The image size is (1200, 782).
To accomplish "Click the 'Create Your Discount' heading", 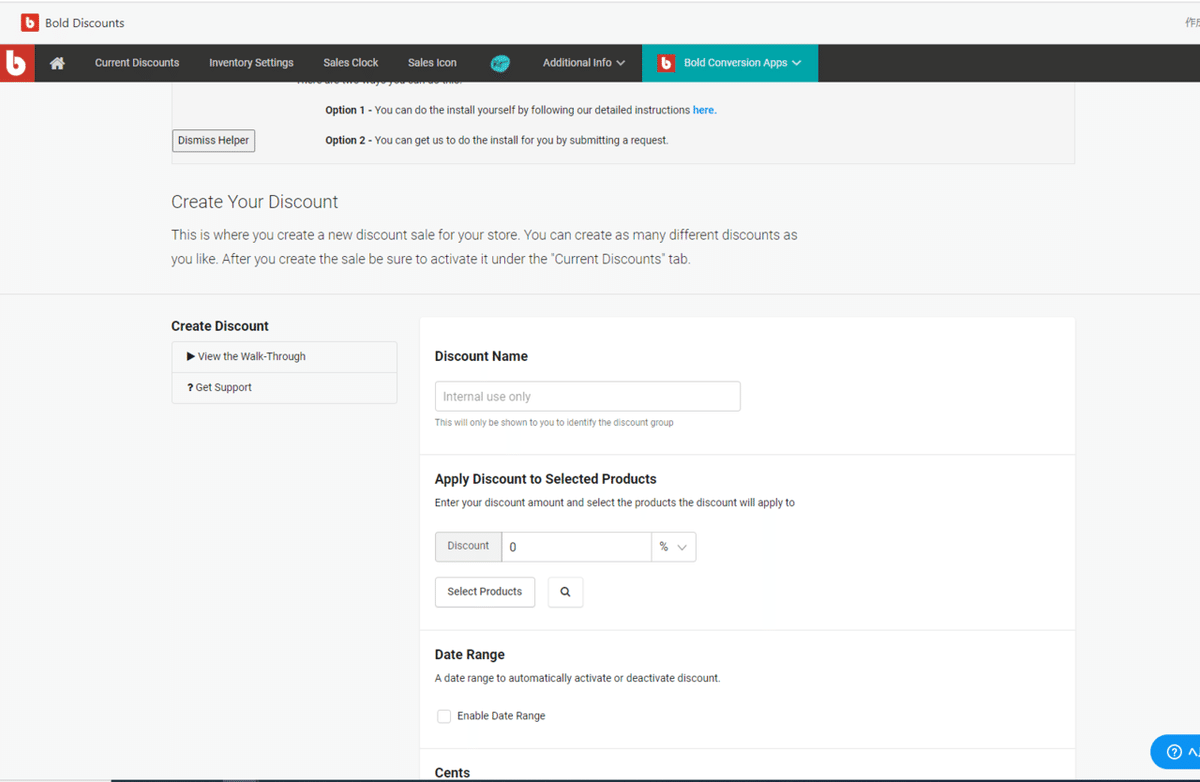I will [255, 202].
